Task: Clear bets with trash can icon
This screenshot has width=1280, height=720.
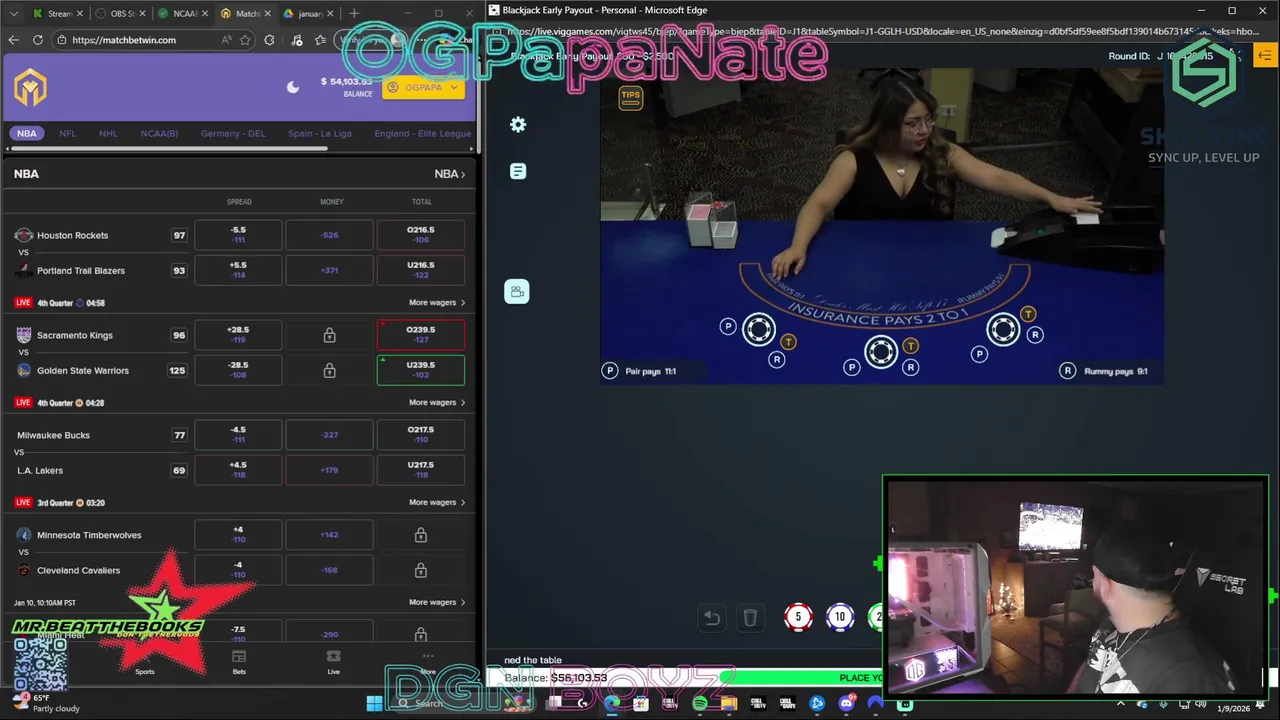Action: (750, 618)
